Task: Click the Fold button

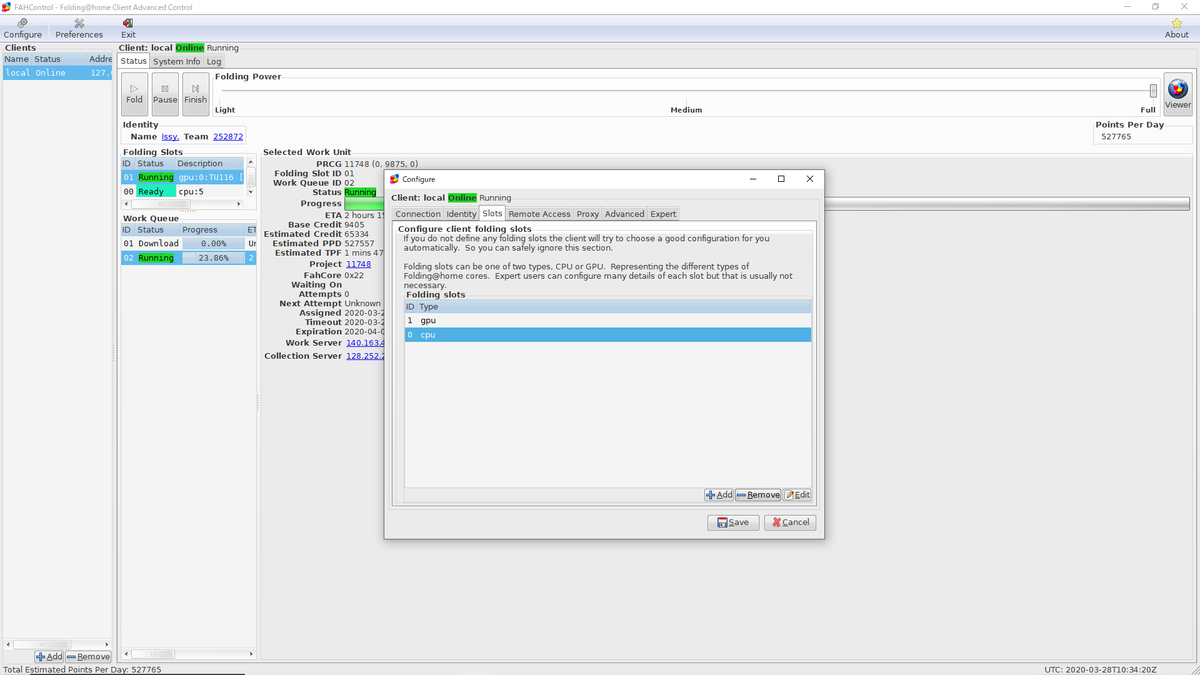Action: coord(135,94)
